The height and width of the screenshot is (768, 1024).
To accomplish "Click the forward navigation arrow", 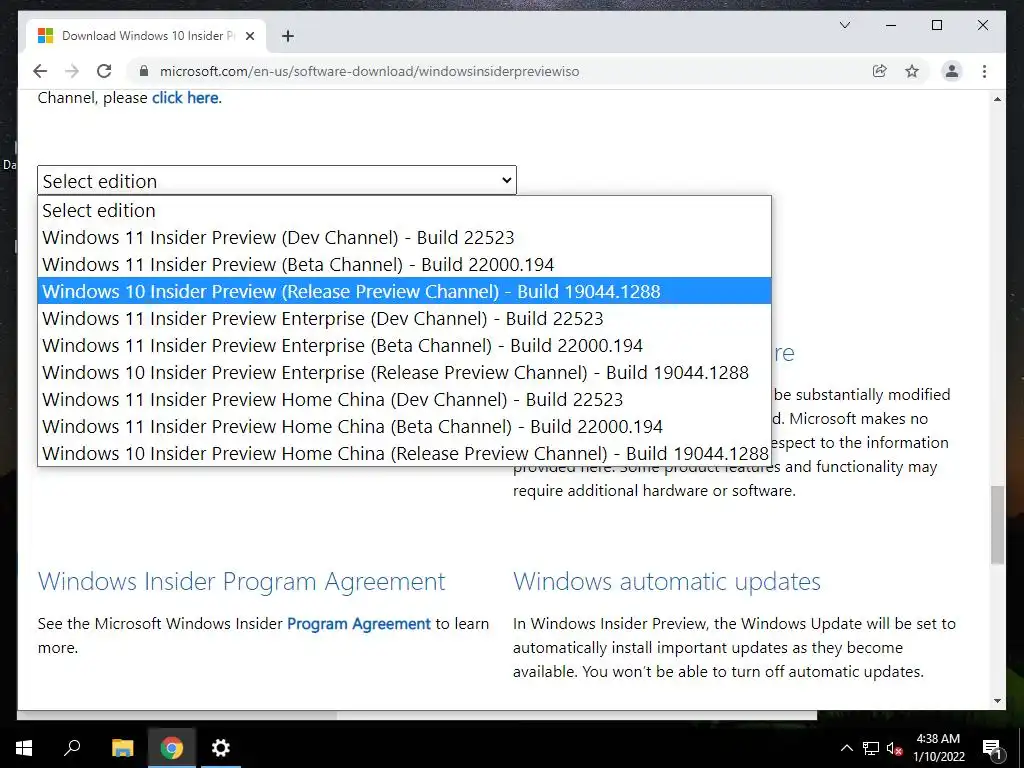I will pyautogui.click(x=72, y=71).
